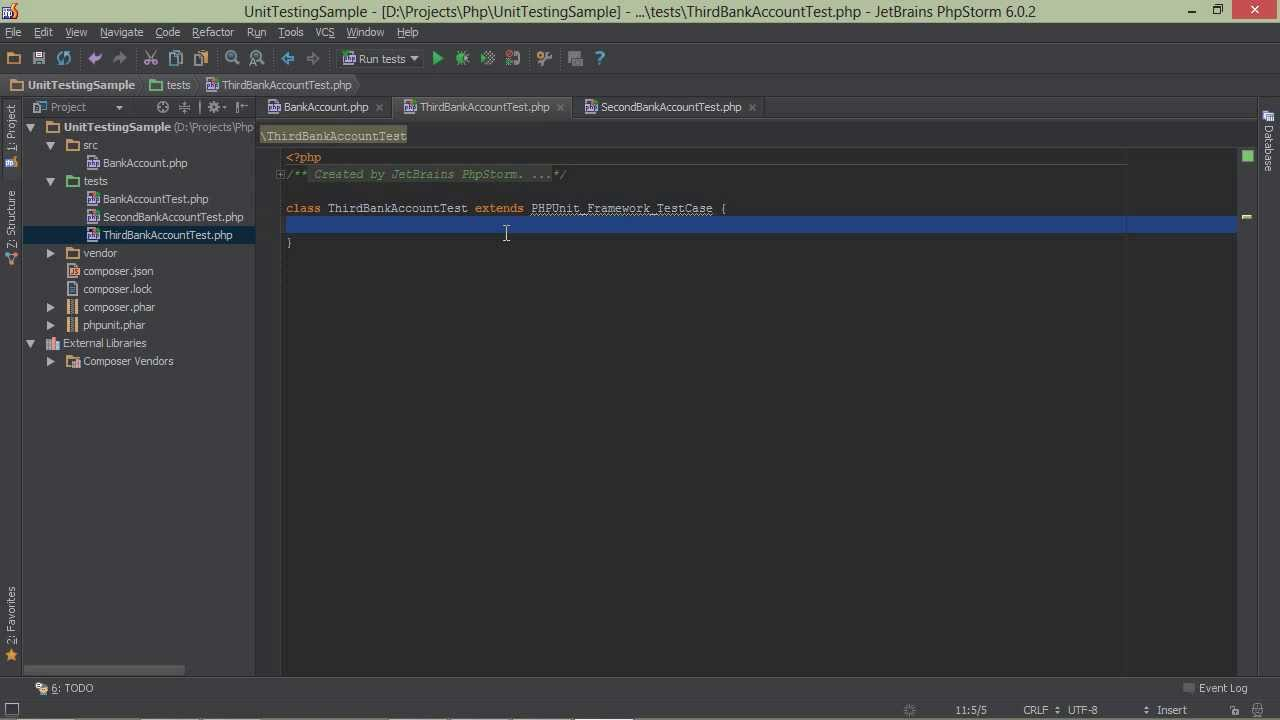
Task: Expand the composer.phar node
Action: pyautogui.click(x=50, y=307)
